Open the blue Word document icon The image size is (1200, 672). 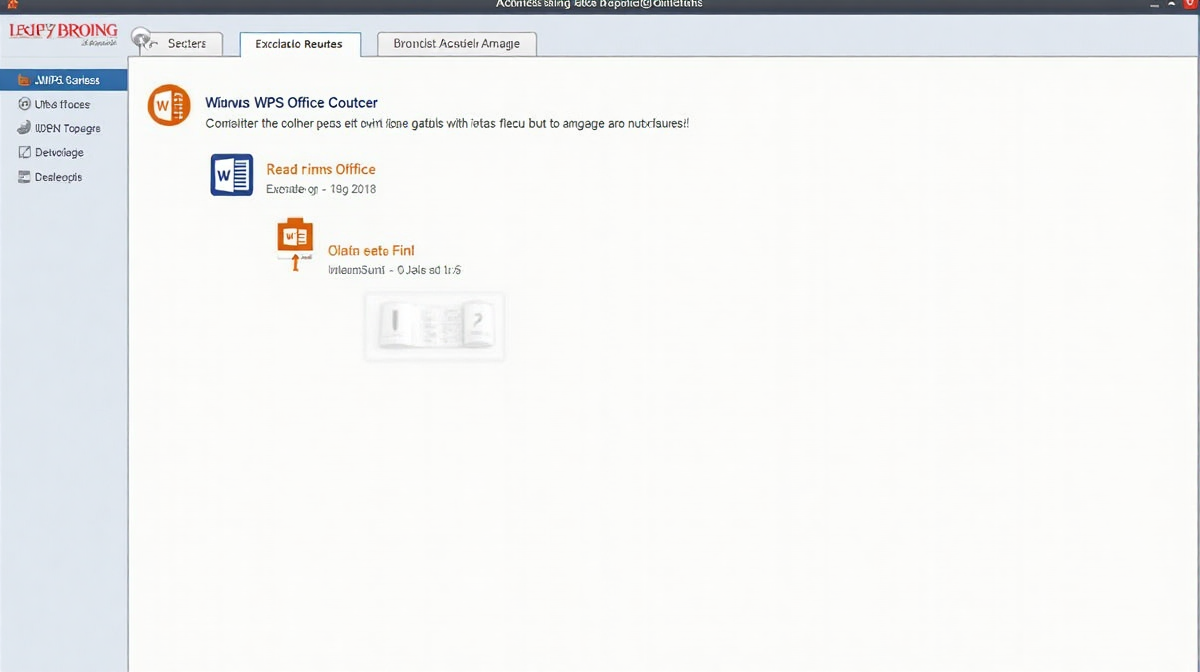click(x=231, y=175)
